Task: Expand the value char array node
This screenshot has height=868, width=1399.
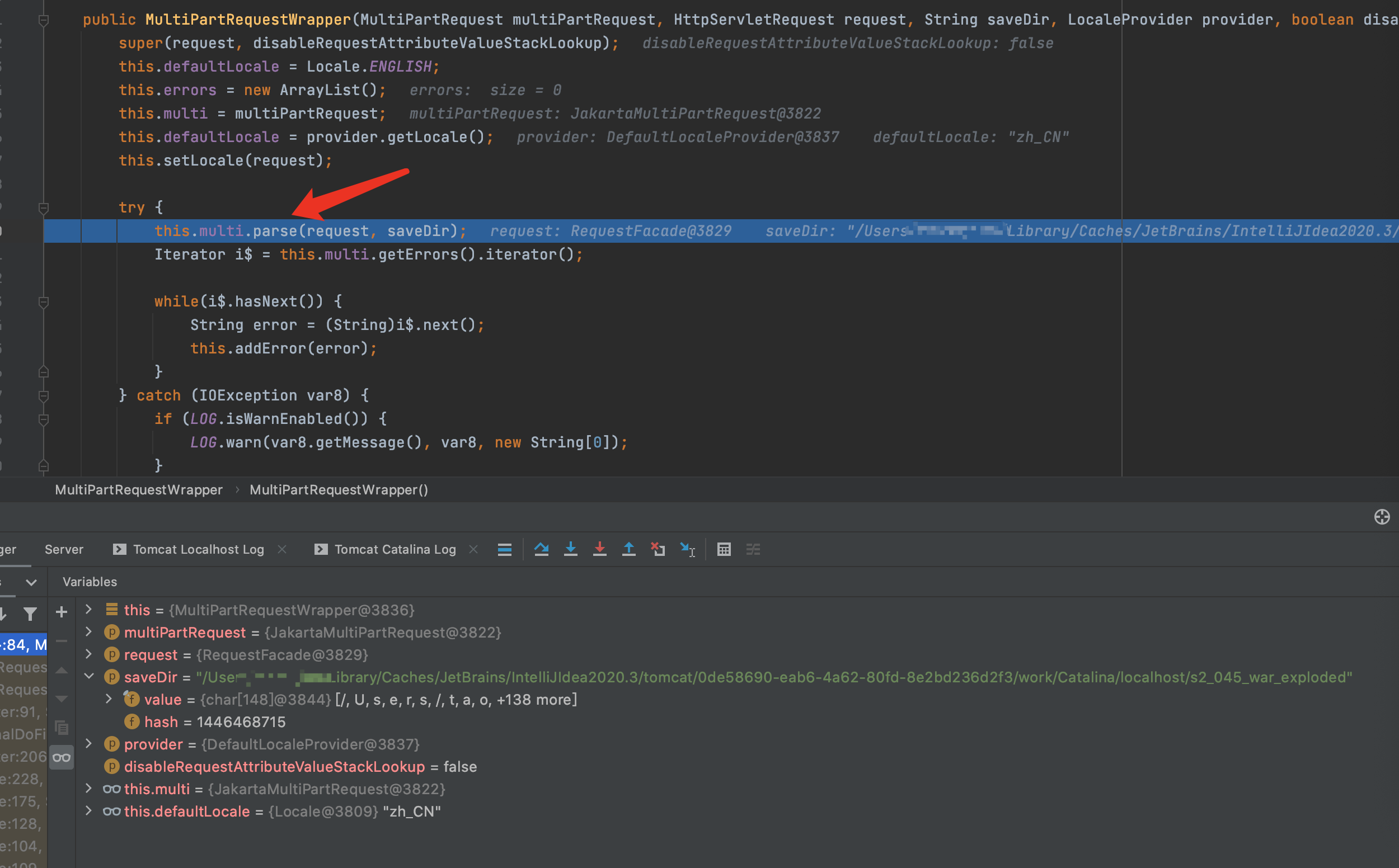Action: 109,699
